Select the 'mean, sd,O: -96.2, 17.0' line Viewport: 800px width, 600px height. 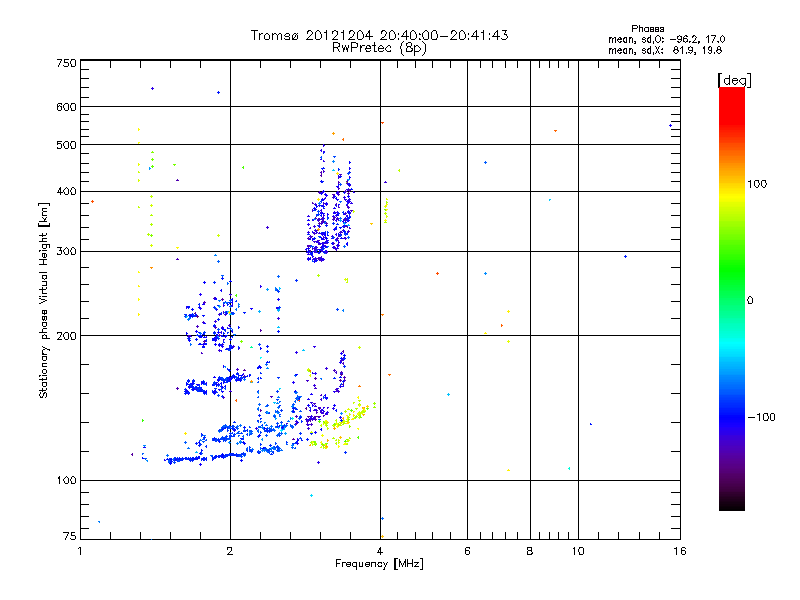pyautogui.click(x=666, y=39)
